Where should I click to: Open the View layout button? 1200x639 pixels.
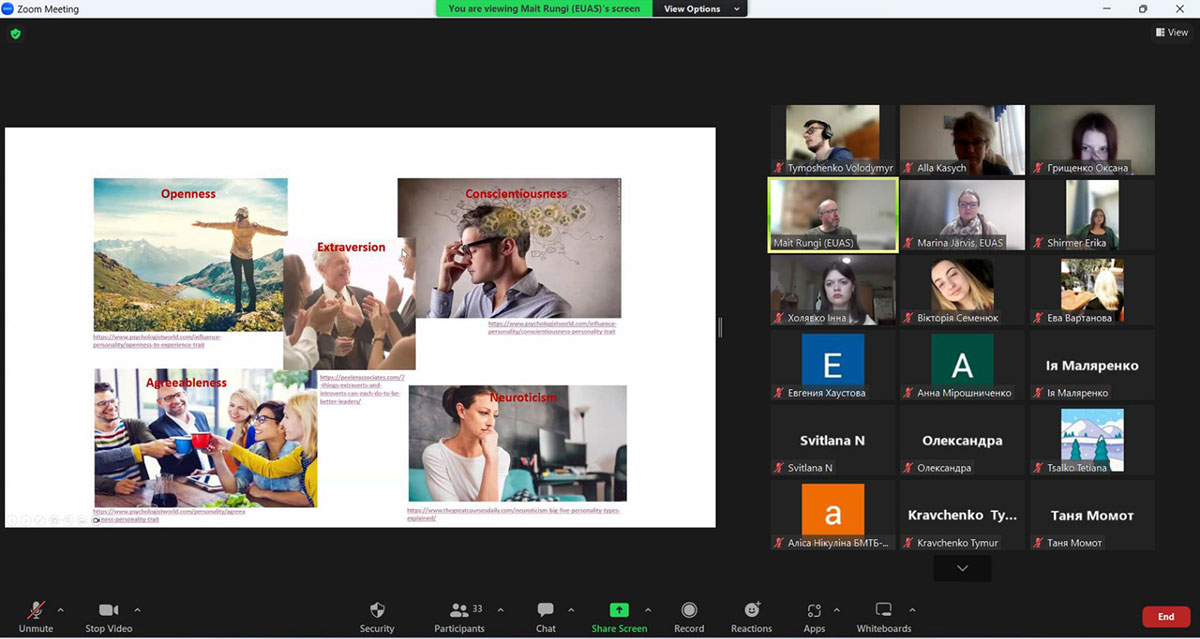click(x=1172, y=32)
